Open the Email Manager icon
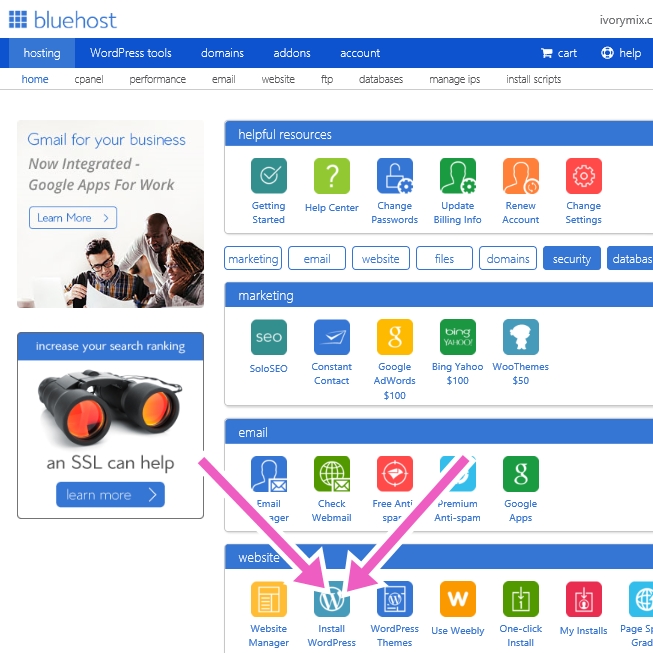This screenshot has height=653, width=653. (x=269, y=474)
